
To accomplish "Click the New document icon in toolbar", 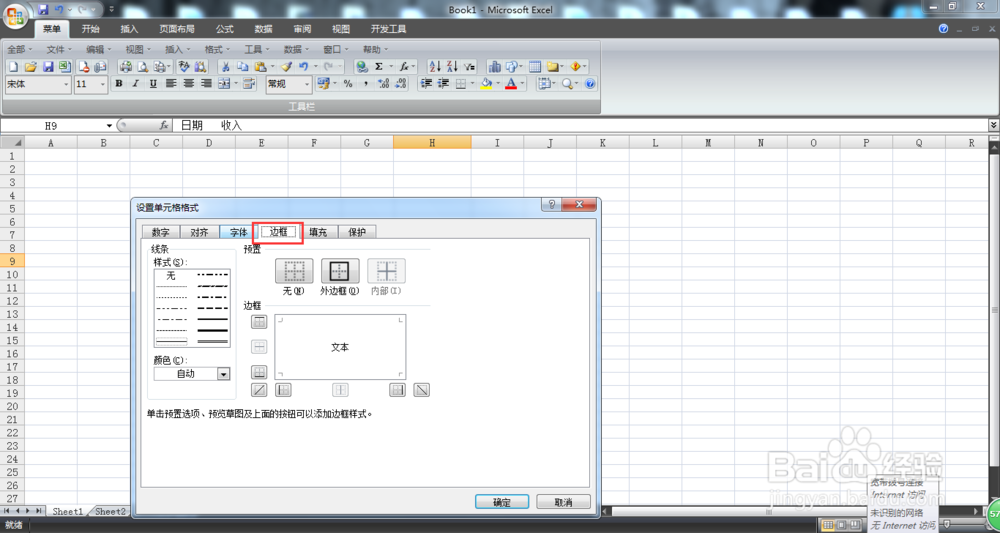I will [13, 67].
